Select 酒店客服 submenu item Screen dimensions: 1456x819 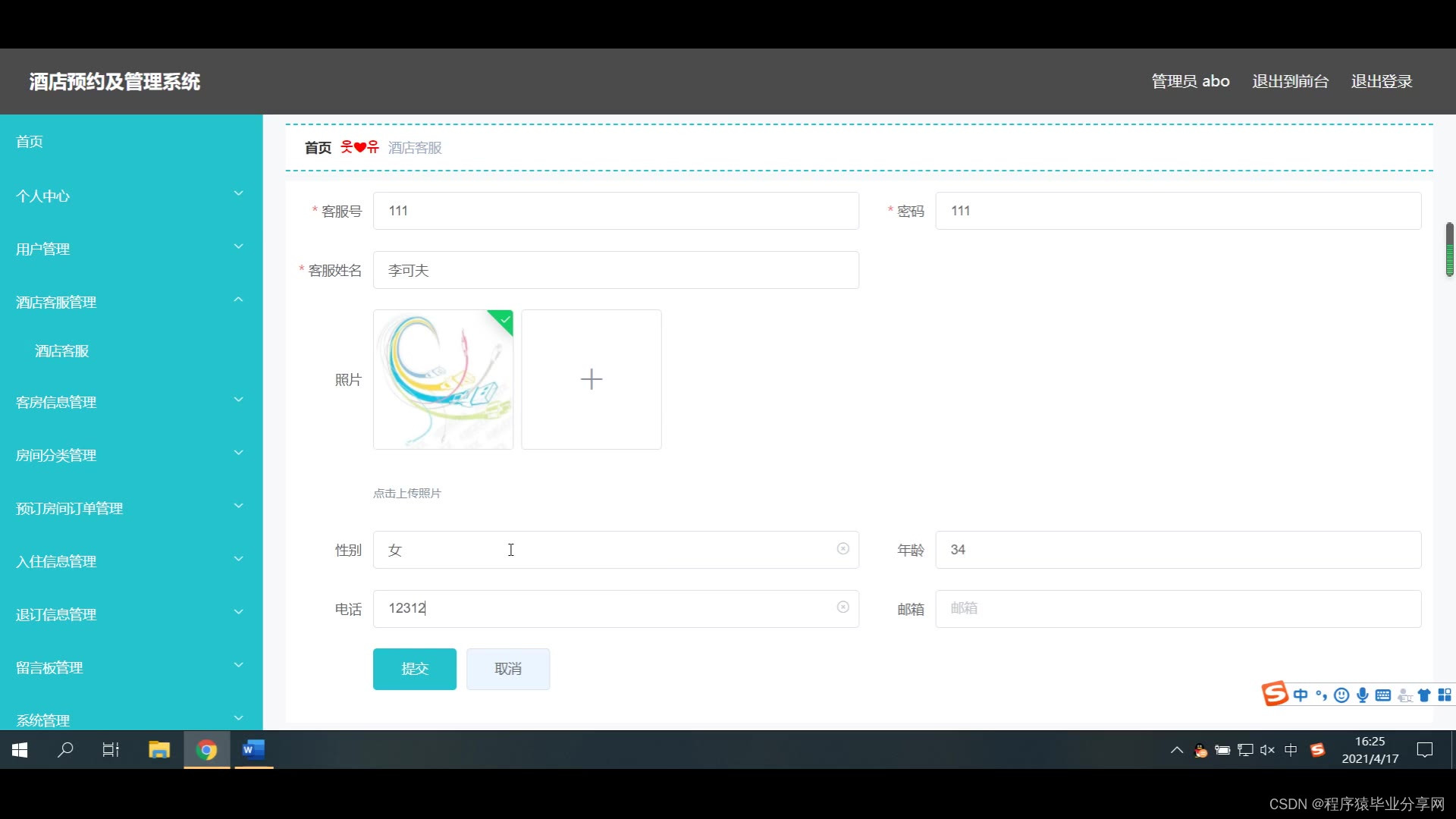(x=62, y=351)
